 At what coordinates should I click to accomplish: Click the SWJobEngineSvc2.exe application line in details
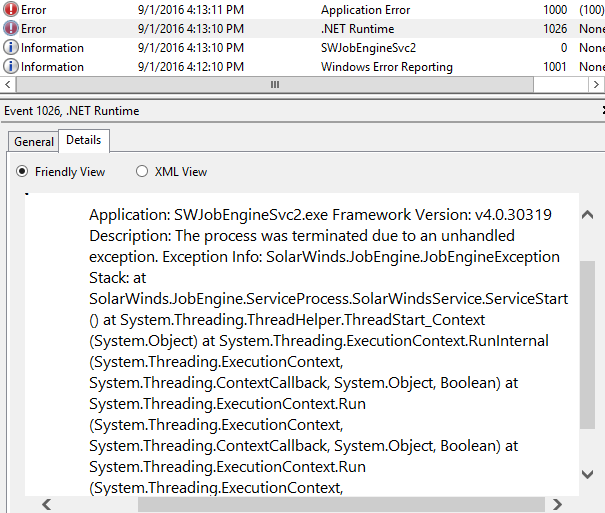point(320,215)
